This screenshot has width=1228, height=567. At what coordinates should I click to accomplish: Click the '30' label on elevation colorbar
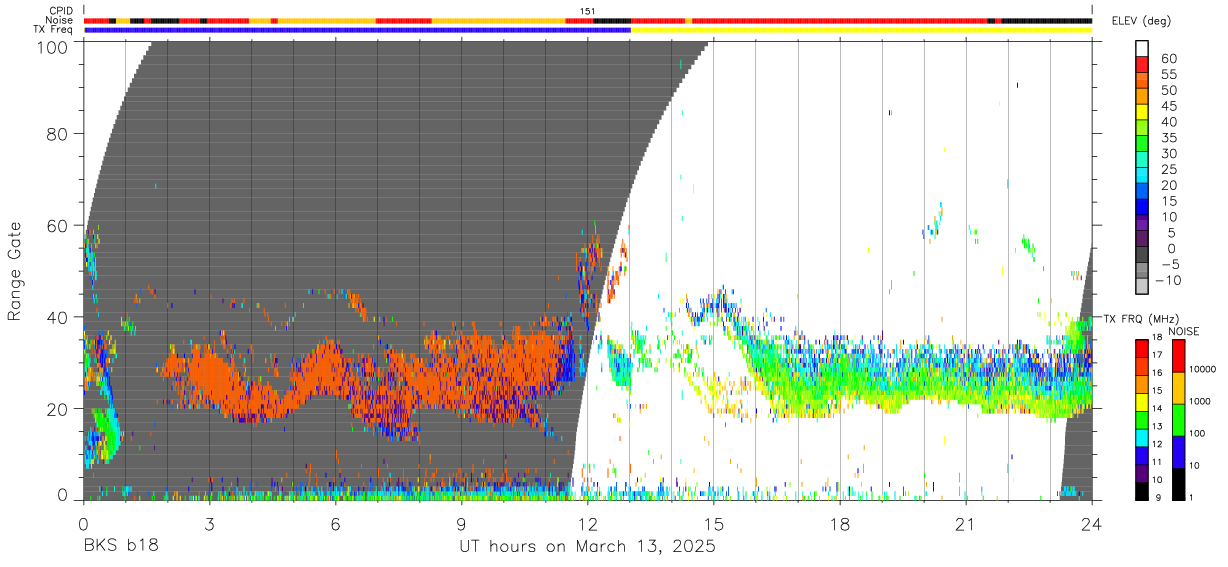click(1168, 153)
